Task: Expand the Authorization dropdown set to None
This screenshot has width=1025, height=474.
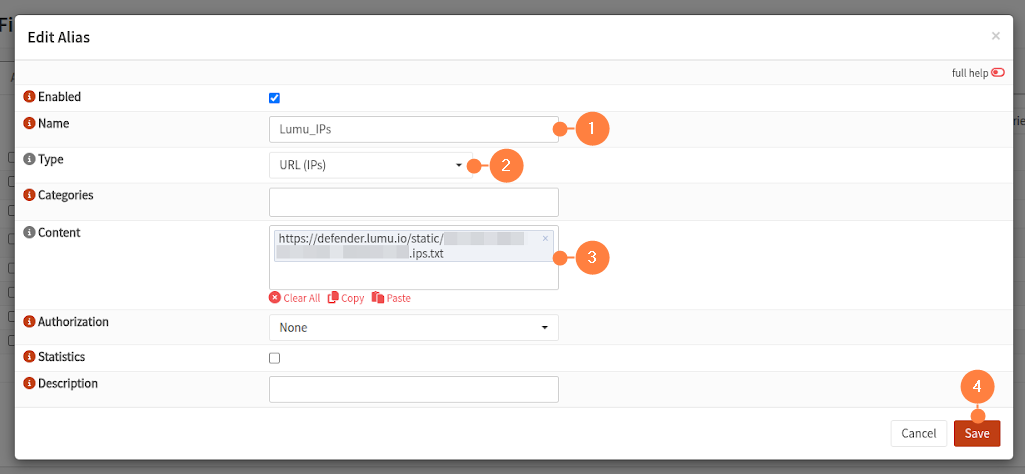Action: [x=413, y=328]
